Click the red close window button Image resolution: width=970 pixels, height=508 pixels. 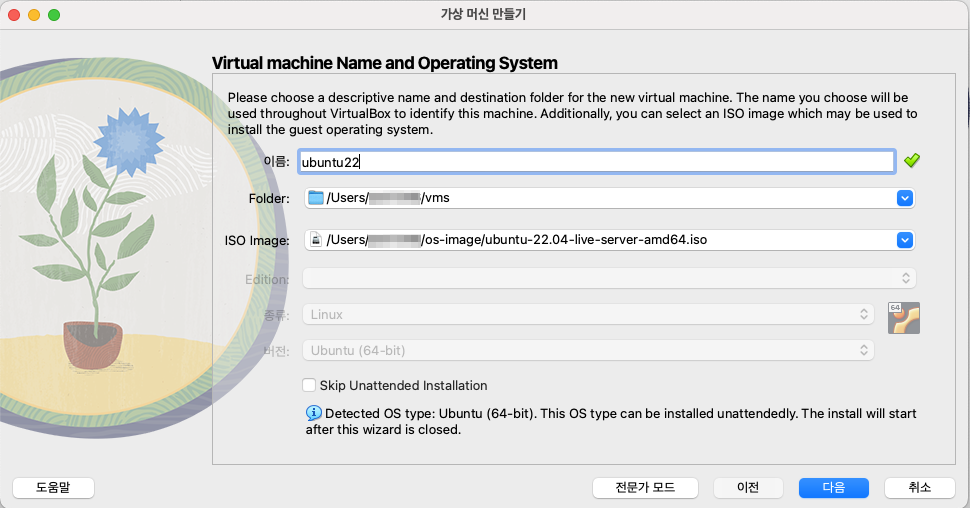point(14,15)
